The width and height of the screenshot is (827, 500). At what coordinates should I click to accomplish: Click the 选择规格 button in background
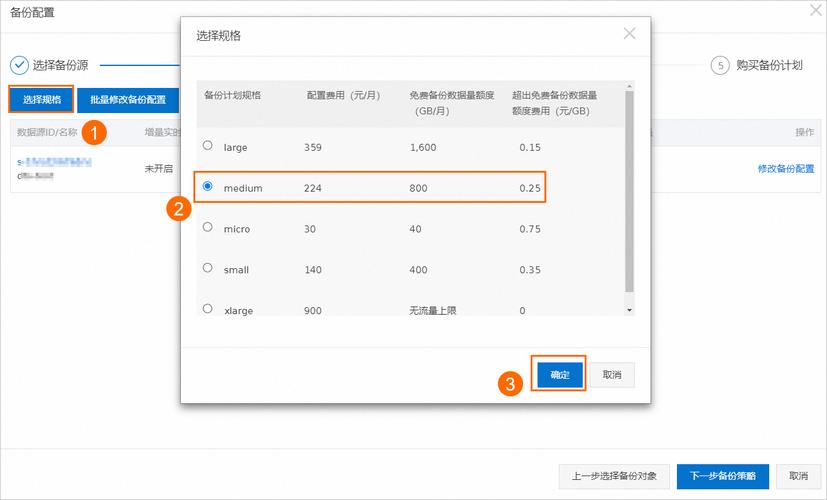(x=42, y=100)
